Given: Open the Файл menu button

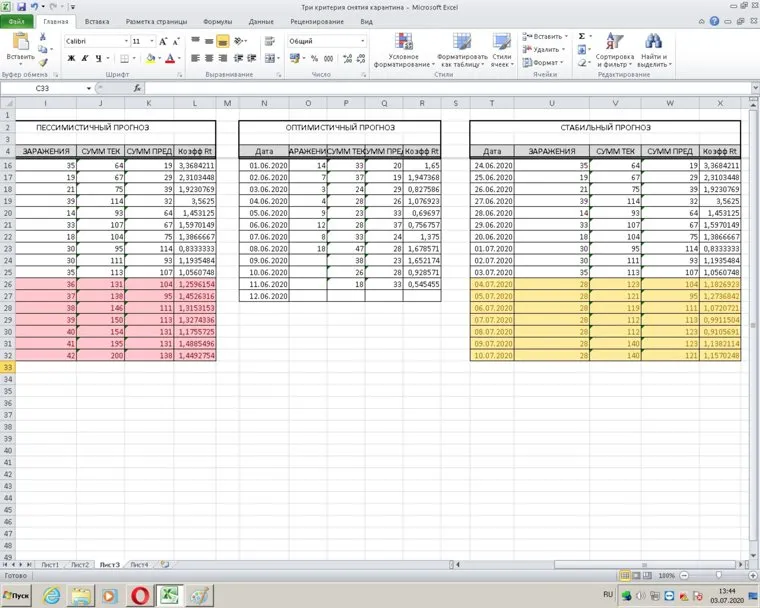Looking at the screenshot, I should 17,20.
